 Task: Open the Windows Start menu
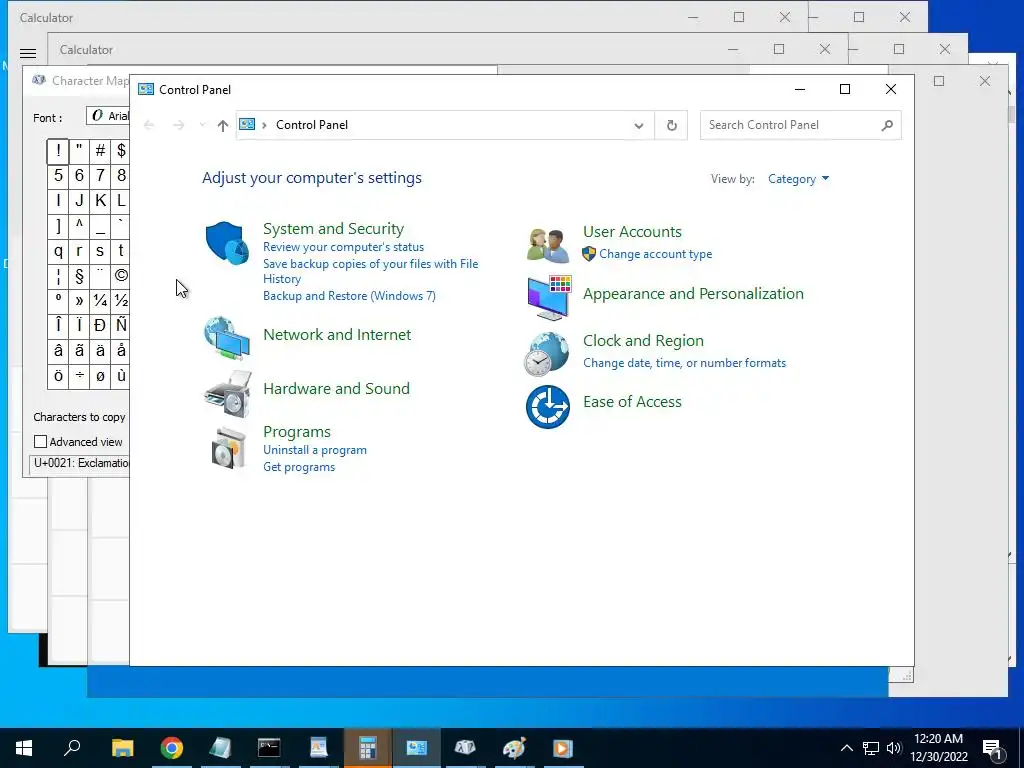pos(24,748)
